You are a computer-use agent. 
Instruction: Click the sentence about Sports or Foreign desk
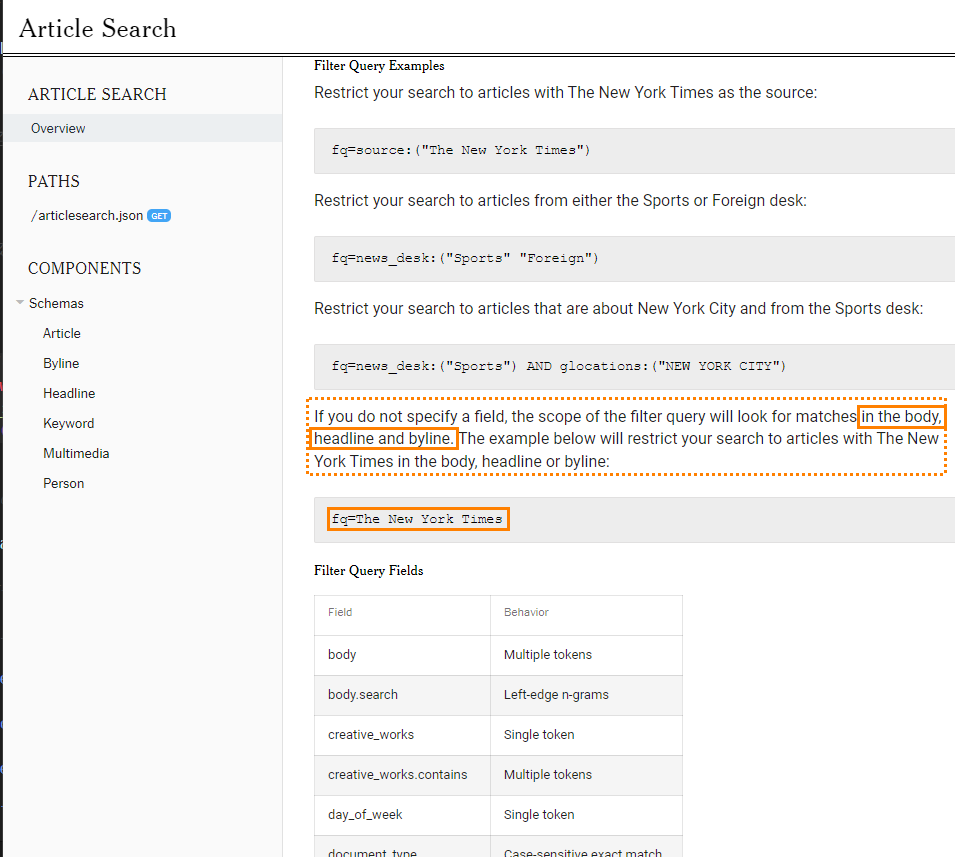[560, 201]
